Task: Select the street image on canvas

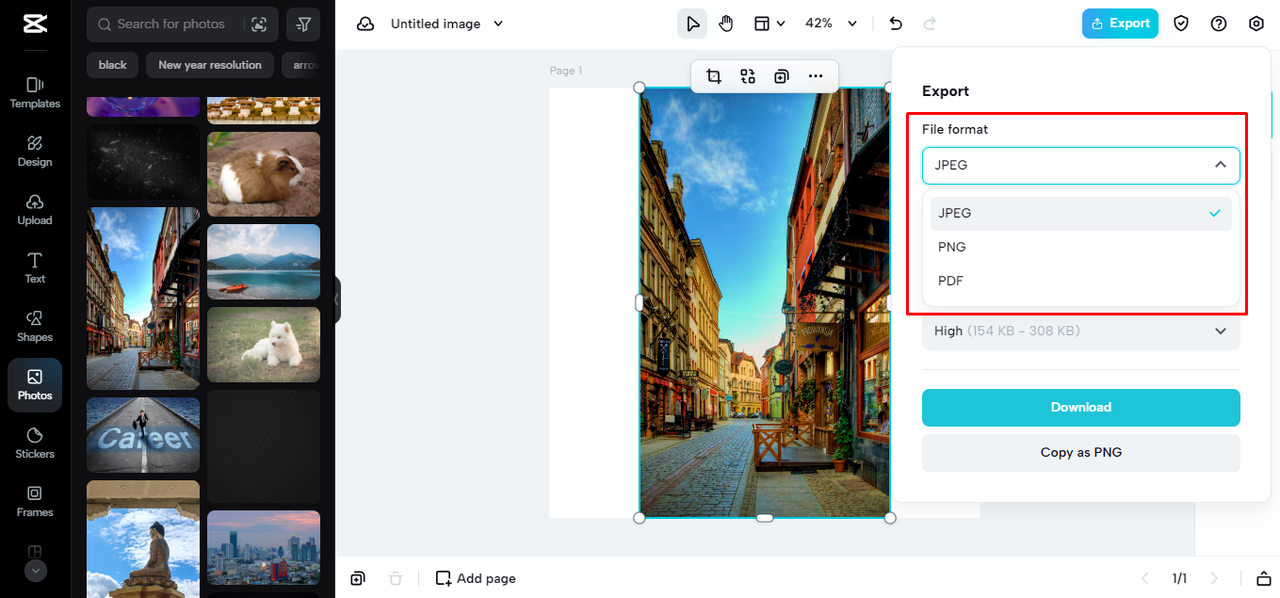Action: tap(765, 302)
